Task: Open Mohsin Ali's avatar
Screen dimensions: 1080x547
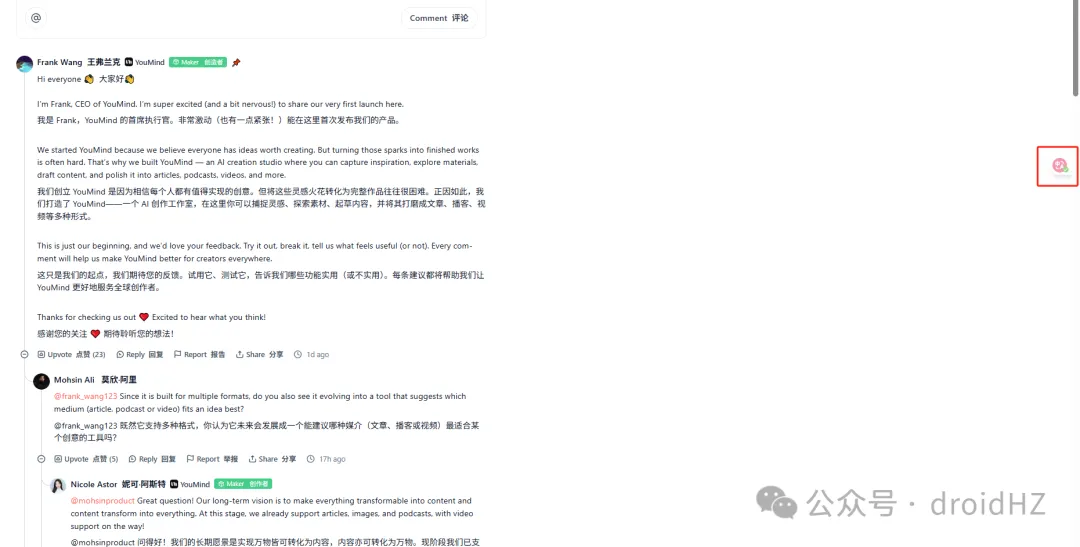Action: pyautogui.click(x=41, y=381)
